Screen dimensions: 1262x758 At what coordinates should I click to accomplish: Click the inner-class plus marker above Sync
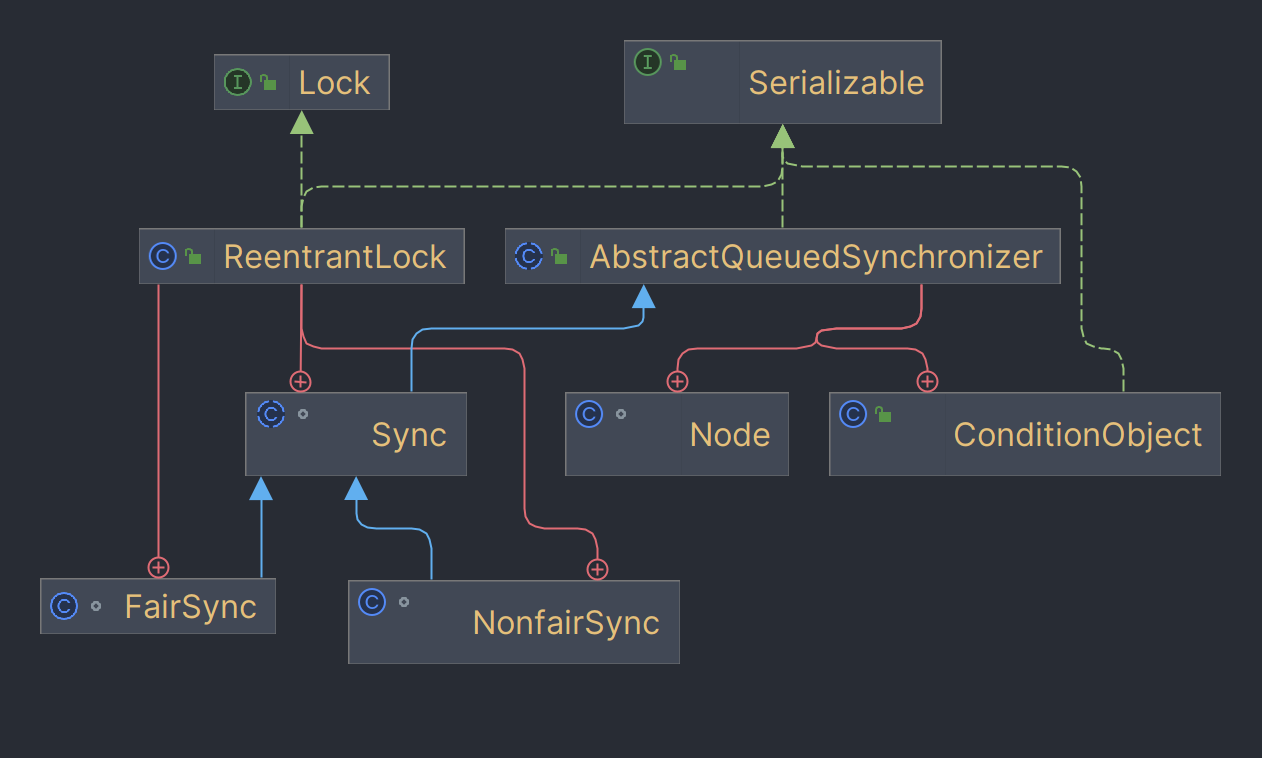[x=300, y=381]
